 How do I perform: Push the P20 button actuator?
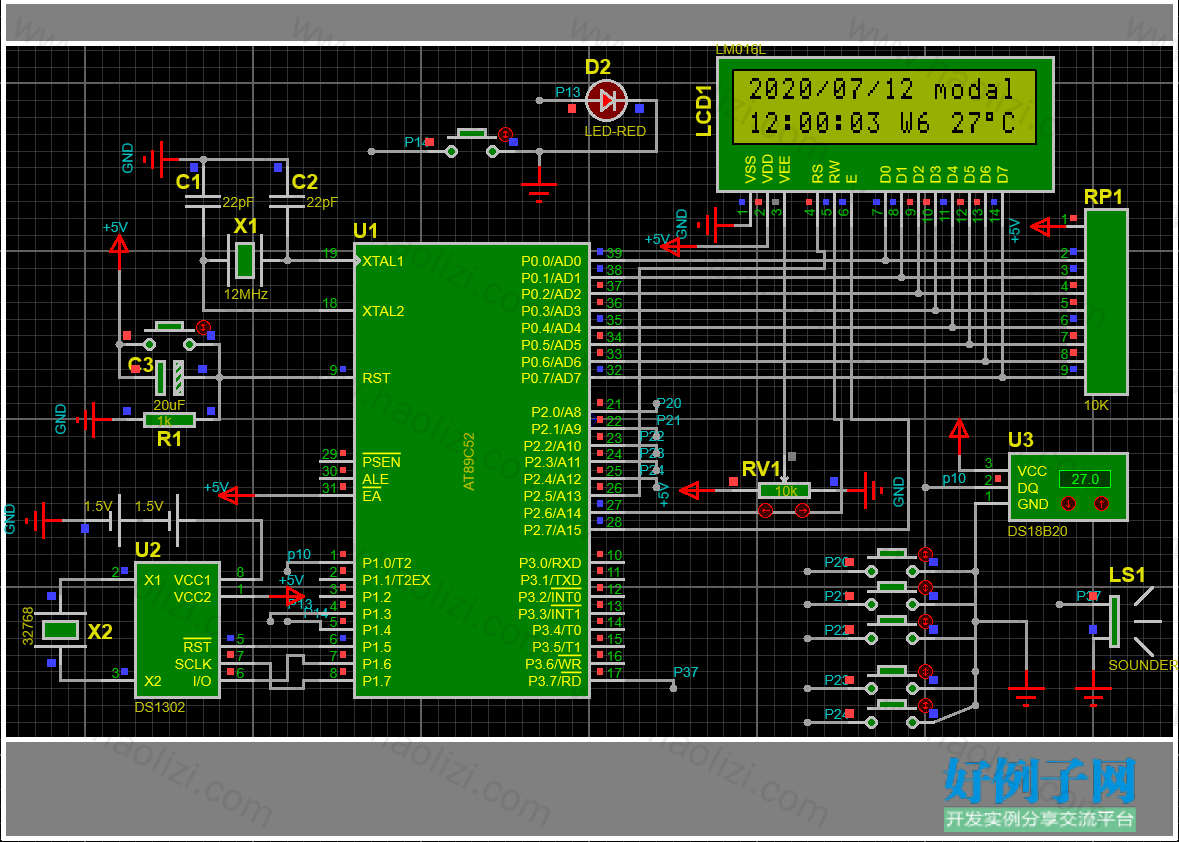(x=891, y=553)
